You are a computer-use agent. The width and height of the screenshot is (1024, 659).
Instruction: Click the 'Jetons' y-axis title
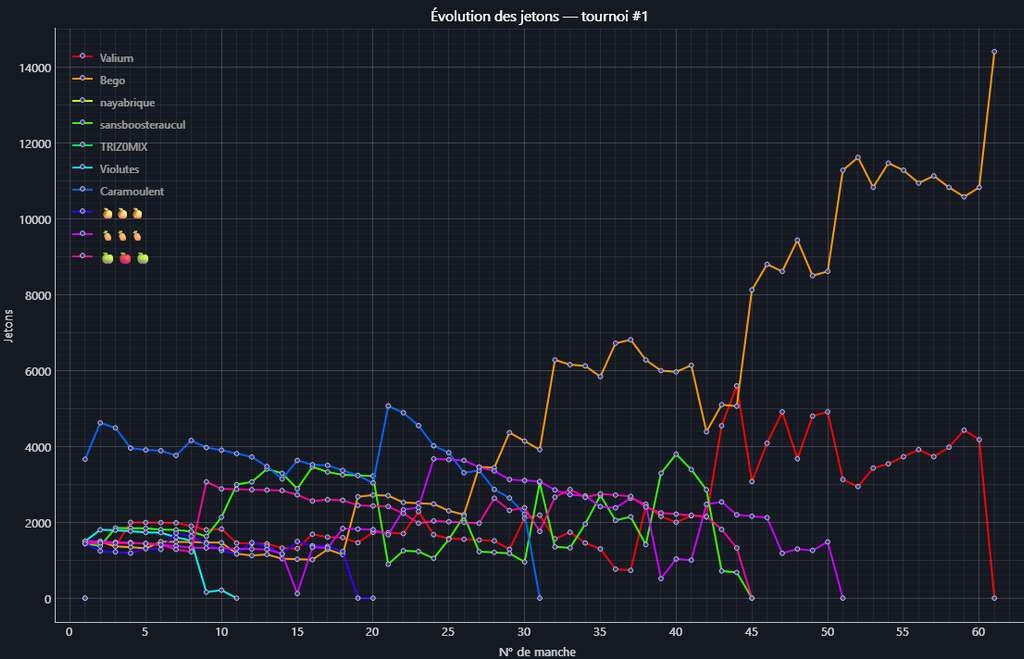click(x=8, y=325)
